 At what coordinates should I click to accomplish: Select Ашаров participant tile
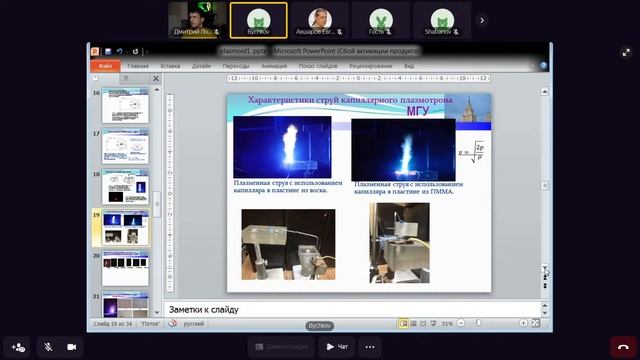pyautogui.click(x=320, y=20)
